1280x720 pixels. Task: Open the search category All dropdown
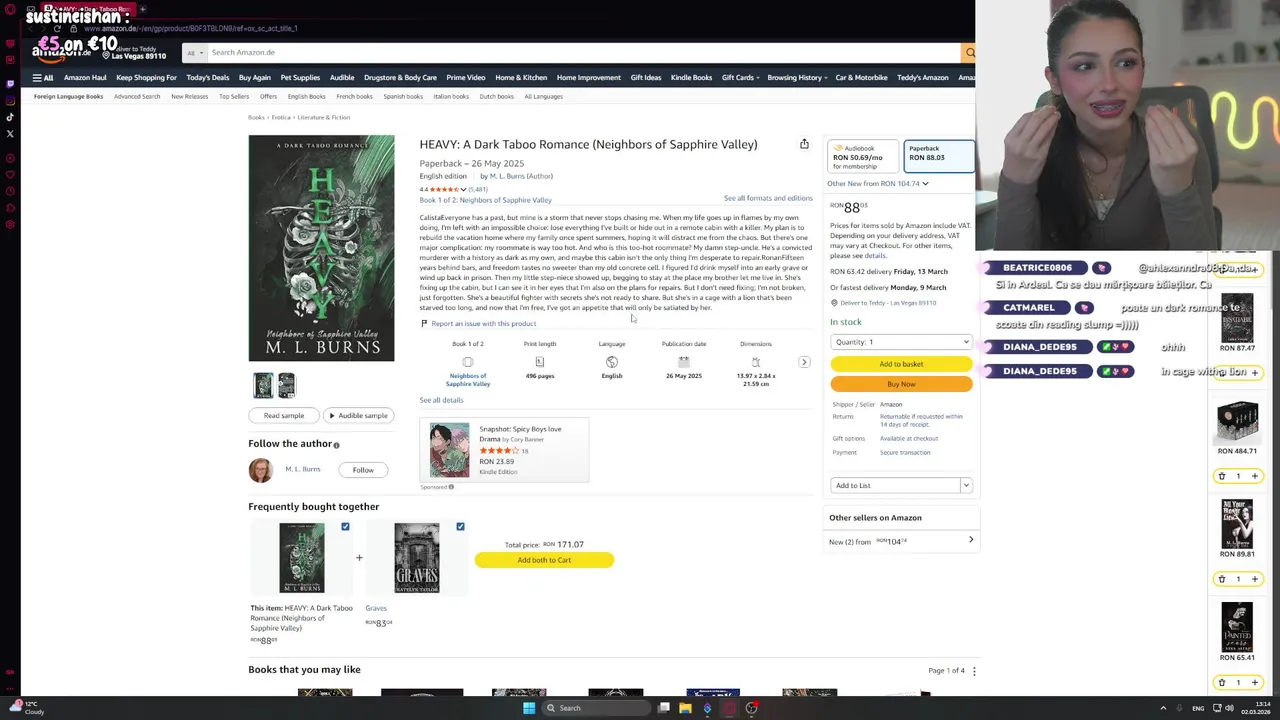194,52
